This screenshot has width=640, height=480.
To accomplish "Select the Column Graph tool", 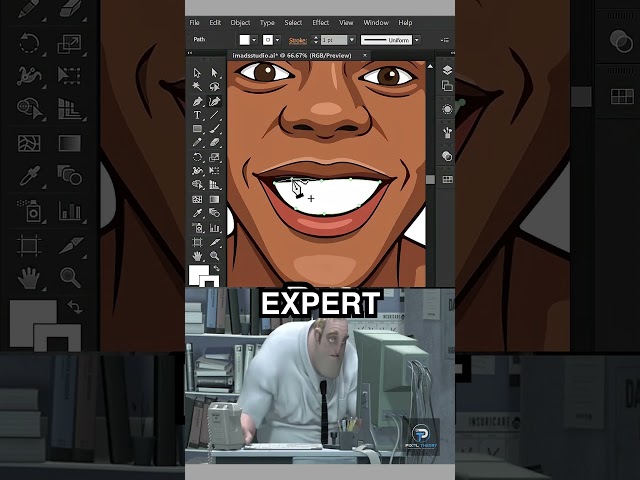I will pos(214,228).
